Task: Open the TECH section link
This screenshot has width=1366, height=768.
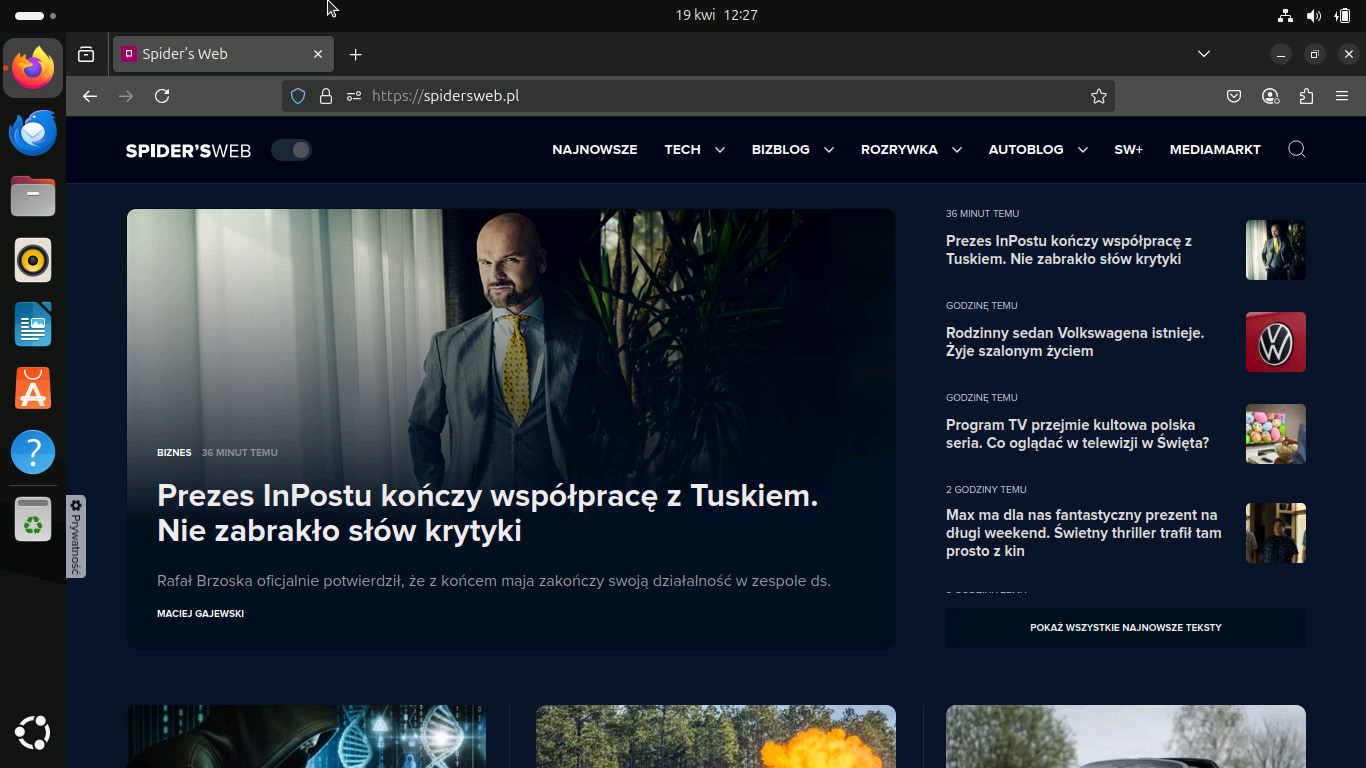Action: [683, 150]
